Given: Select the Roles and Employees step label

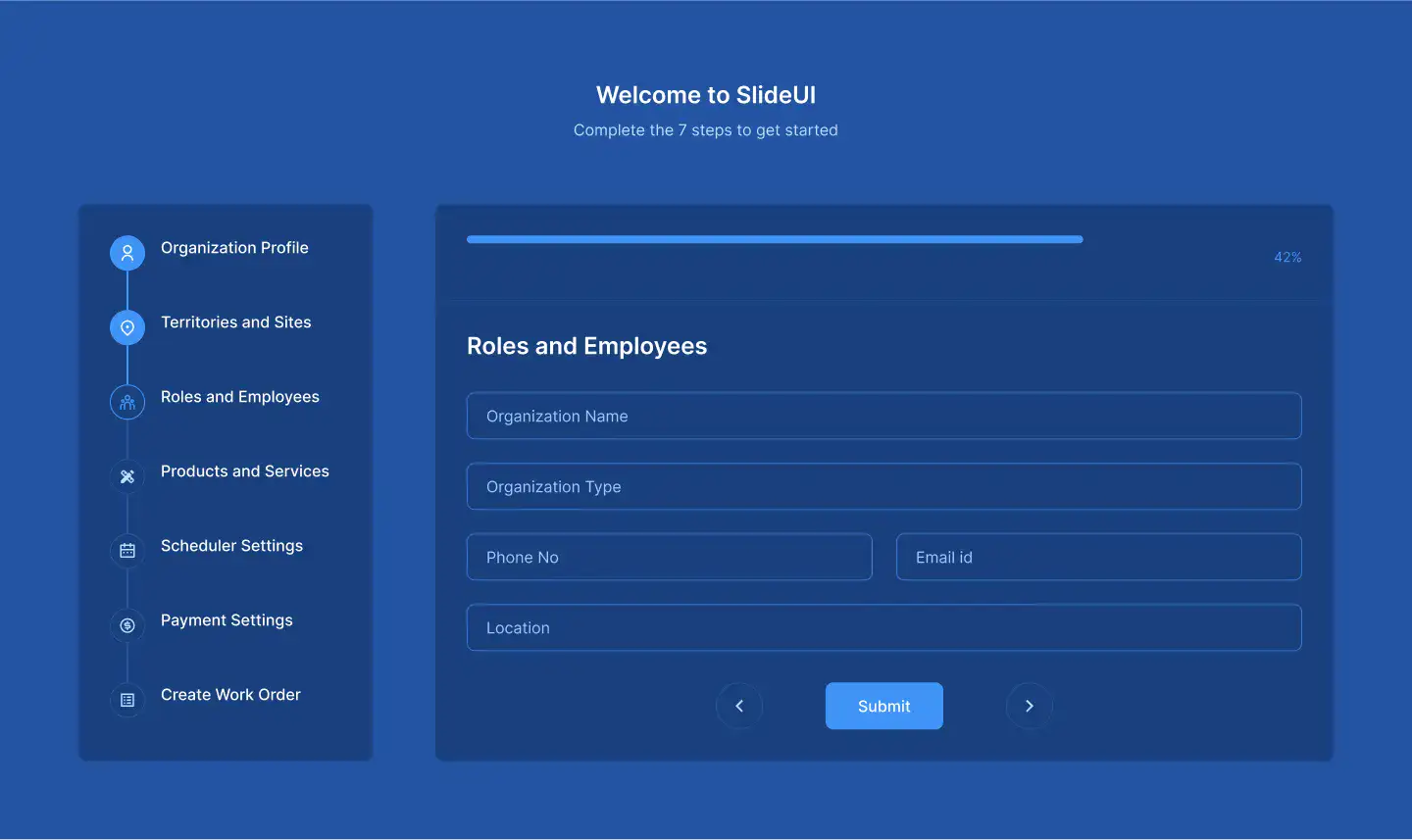Looking at the screenshot, I should click(240, 397).
